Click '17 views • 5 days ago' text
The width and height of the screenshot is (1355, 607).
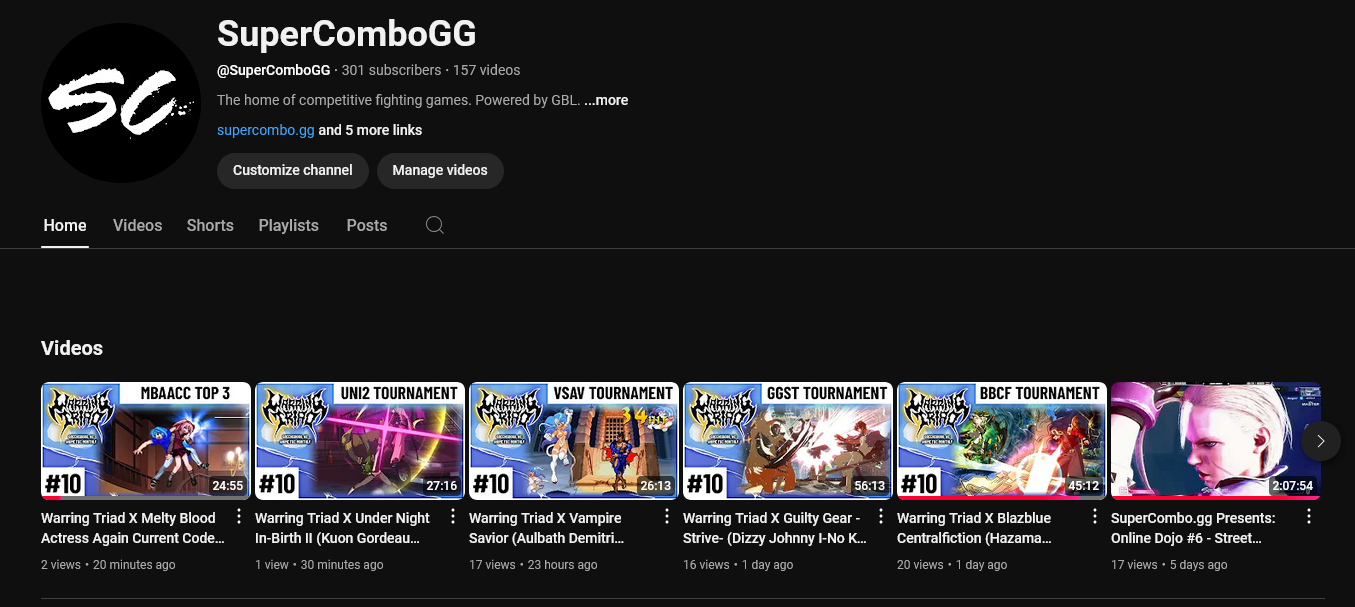(1169, 565)
